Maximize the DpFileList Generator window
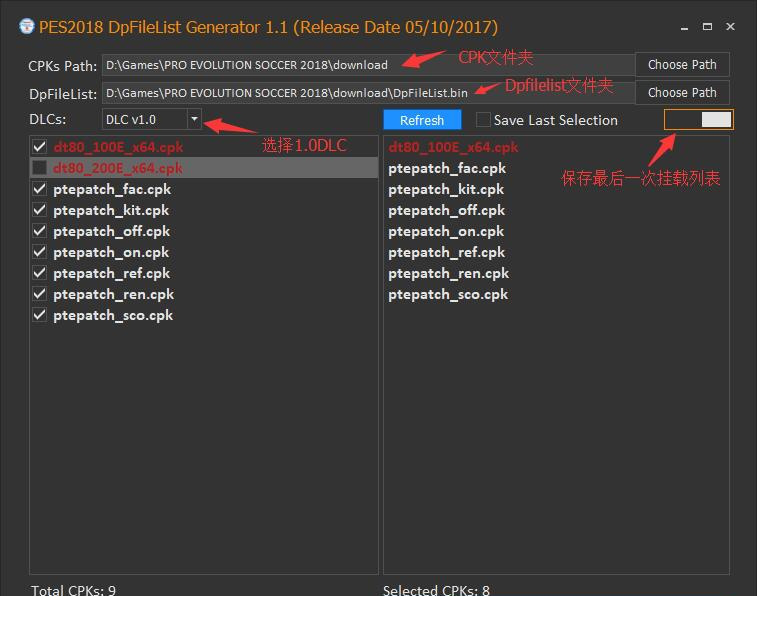757x619 pixels. 707,27
